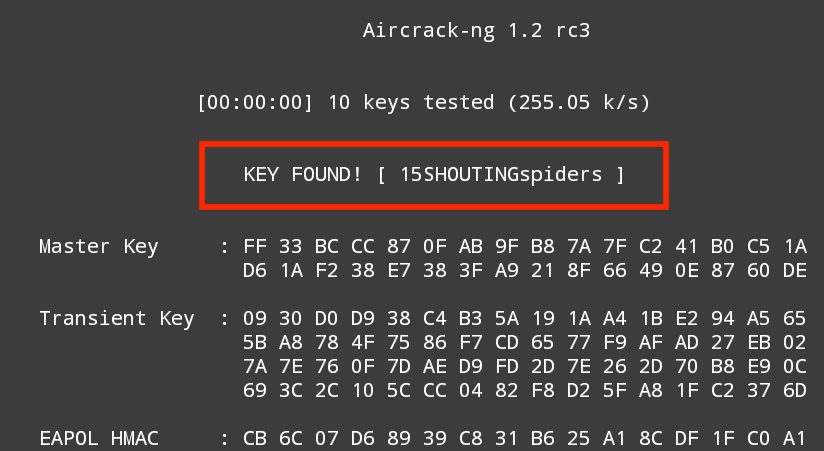Click byte D6 starting second Master Key row
This screenshot has height=451, width=824.
click(x=255, y=271)
